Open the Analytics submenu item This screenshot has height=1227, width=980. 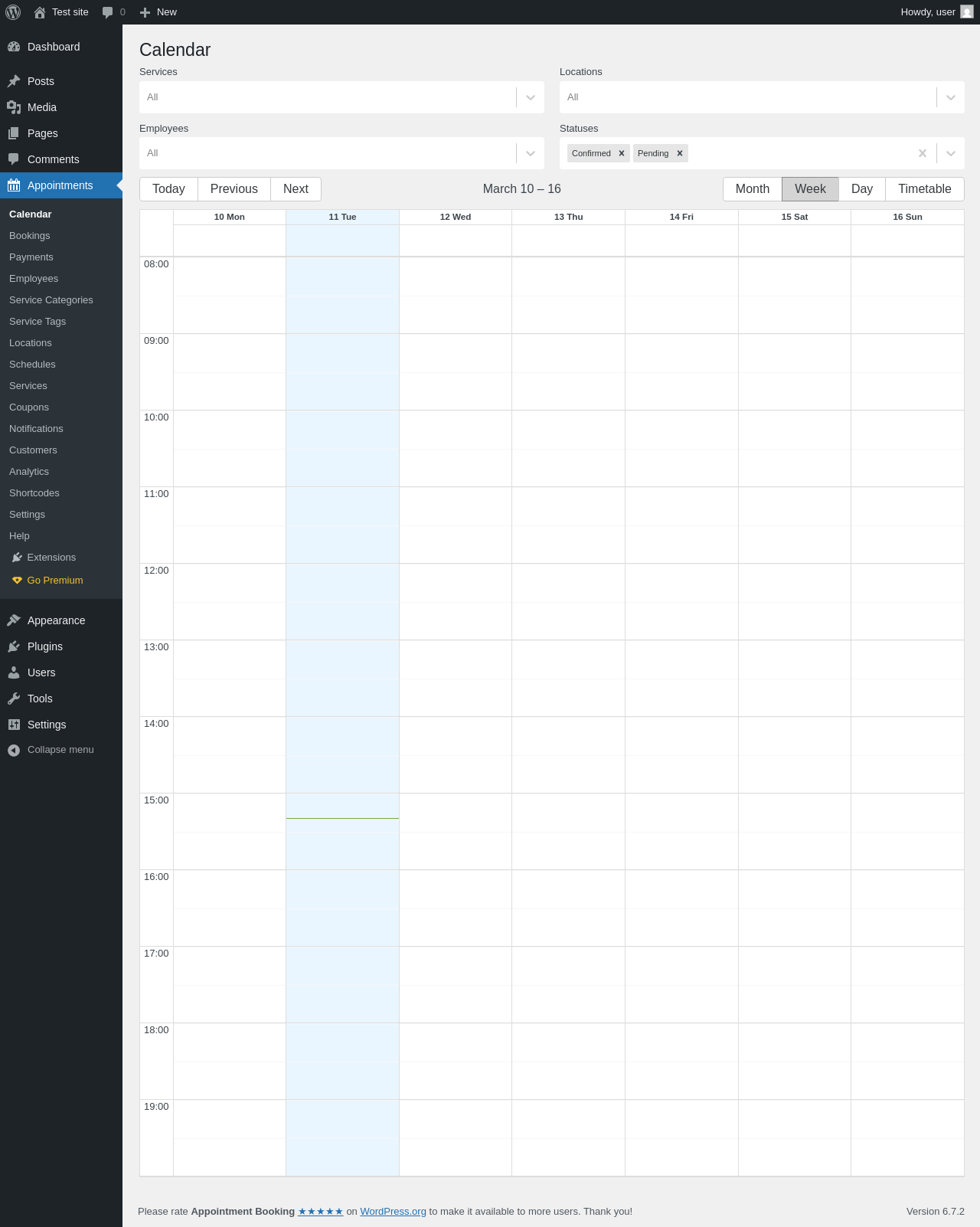tap(61, 472)
